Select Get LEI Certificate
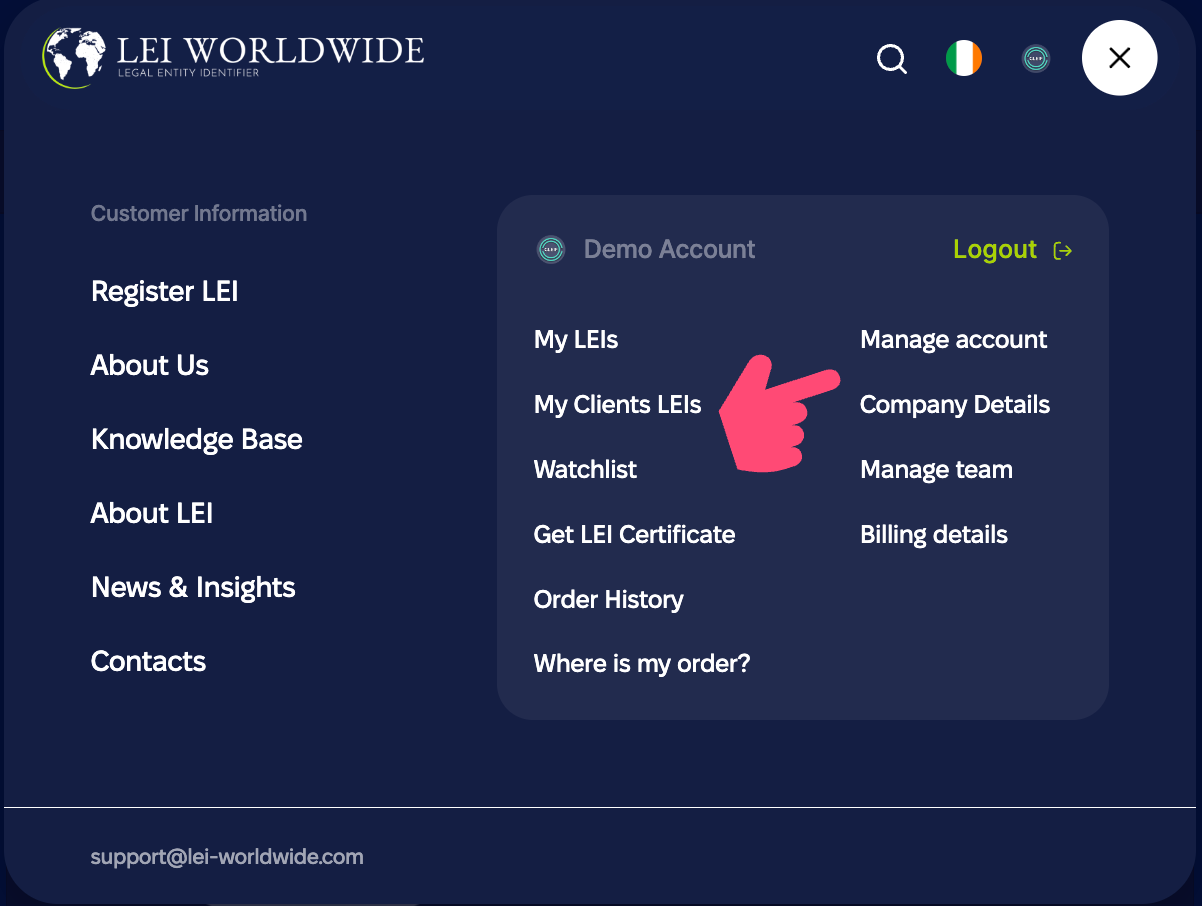The image size is (1202, 906). 634,535
